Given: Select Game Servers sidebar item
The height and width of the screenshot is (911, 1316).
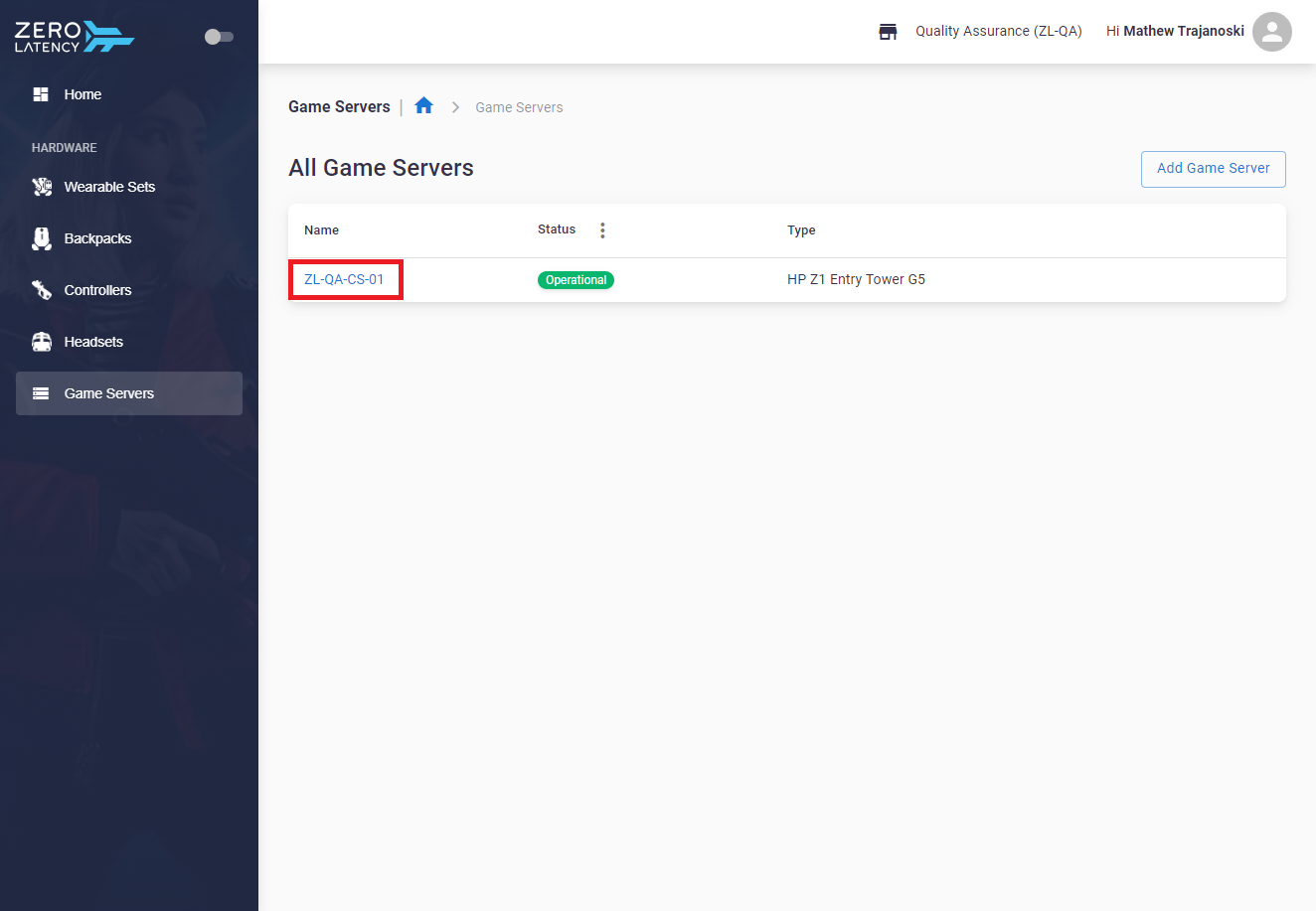Looking at the screenshot, I should tap(129, 393).
